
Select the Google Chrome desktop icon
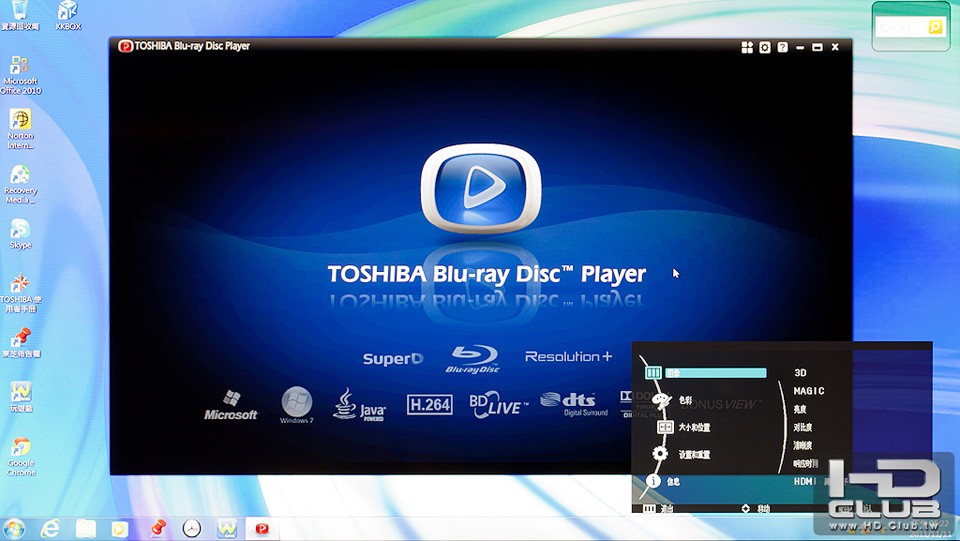[21, 457]
